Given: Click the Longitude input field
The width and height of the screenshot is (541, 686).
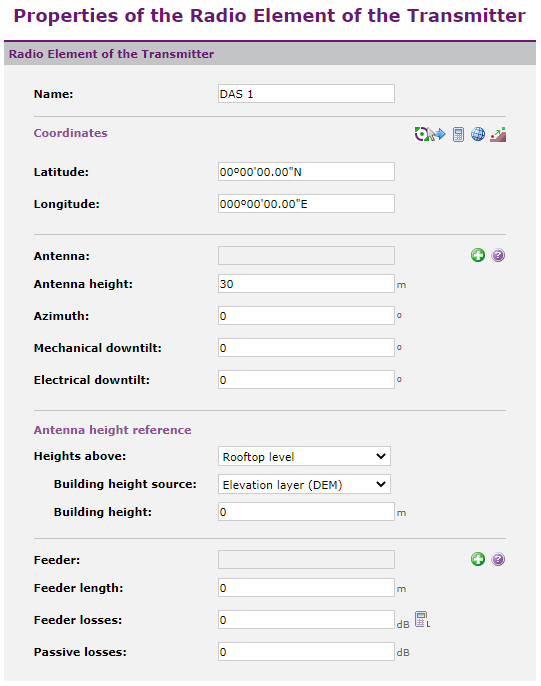Looking at the screenshot, I should (306, 203).
